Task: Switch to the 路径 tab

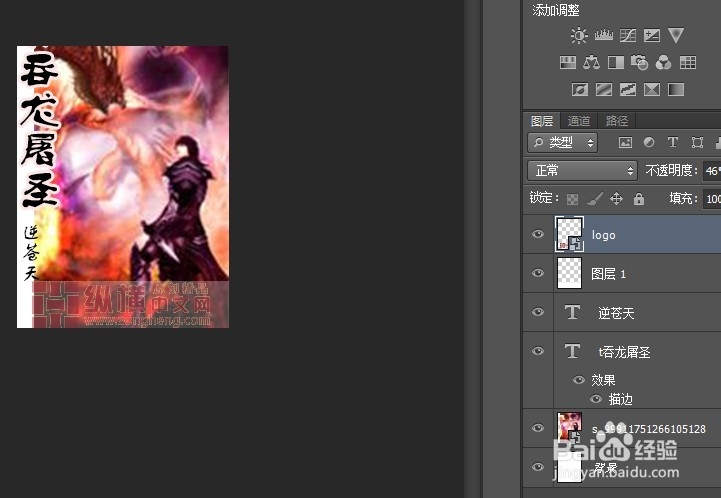Action: tap(617, 121)
